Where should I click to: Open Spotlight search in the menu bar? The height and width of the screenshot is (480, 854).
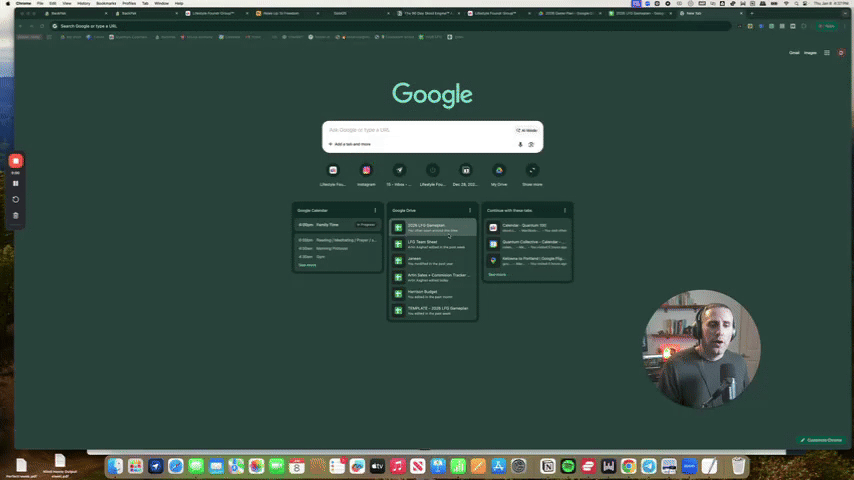coord(796,3)
